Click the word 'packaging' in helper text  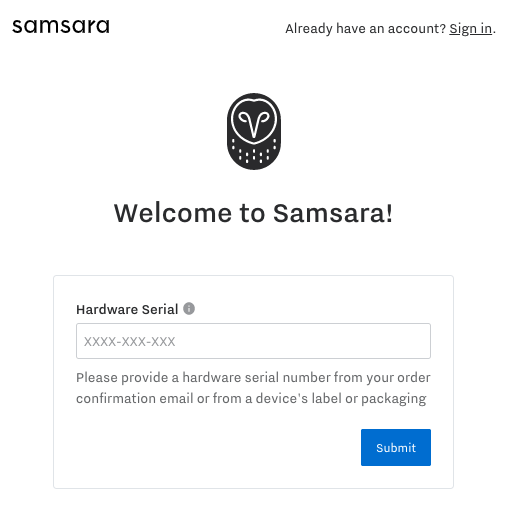pos(394,399)
